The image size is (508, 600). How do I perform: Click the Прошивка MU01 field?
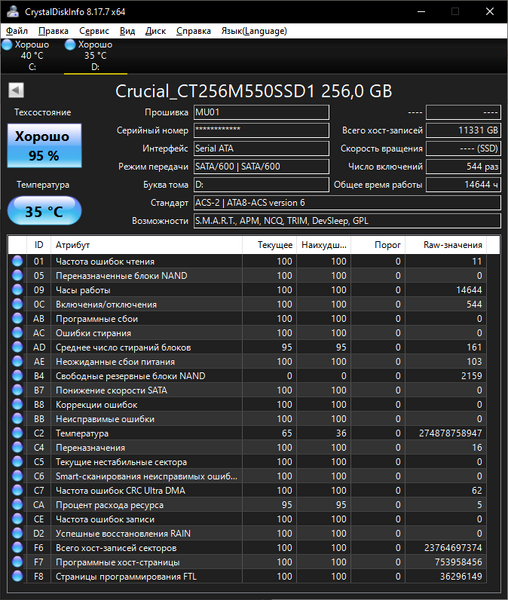(x=261, y=112)
